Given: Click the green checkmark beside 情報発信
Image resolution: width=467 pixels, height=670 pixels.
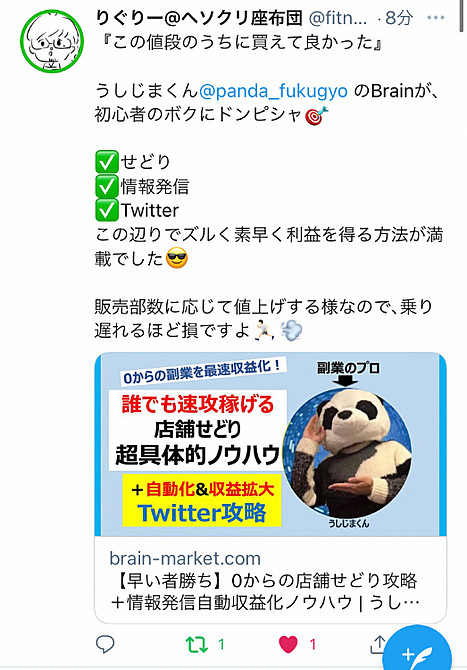Looking at the screenshot, I should 106,187.
